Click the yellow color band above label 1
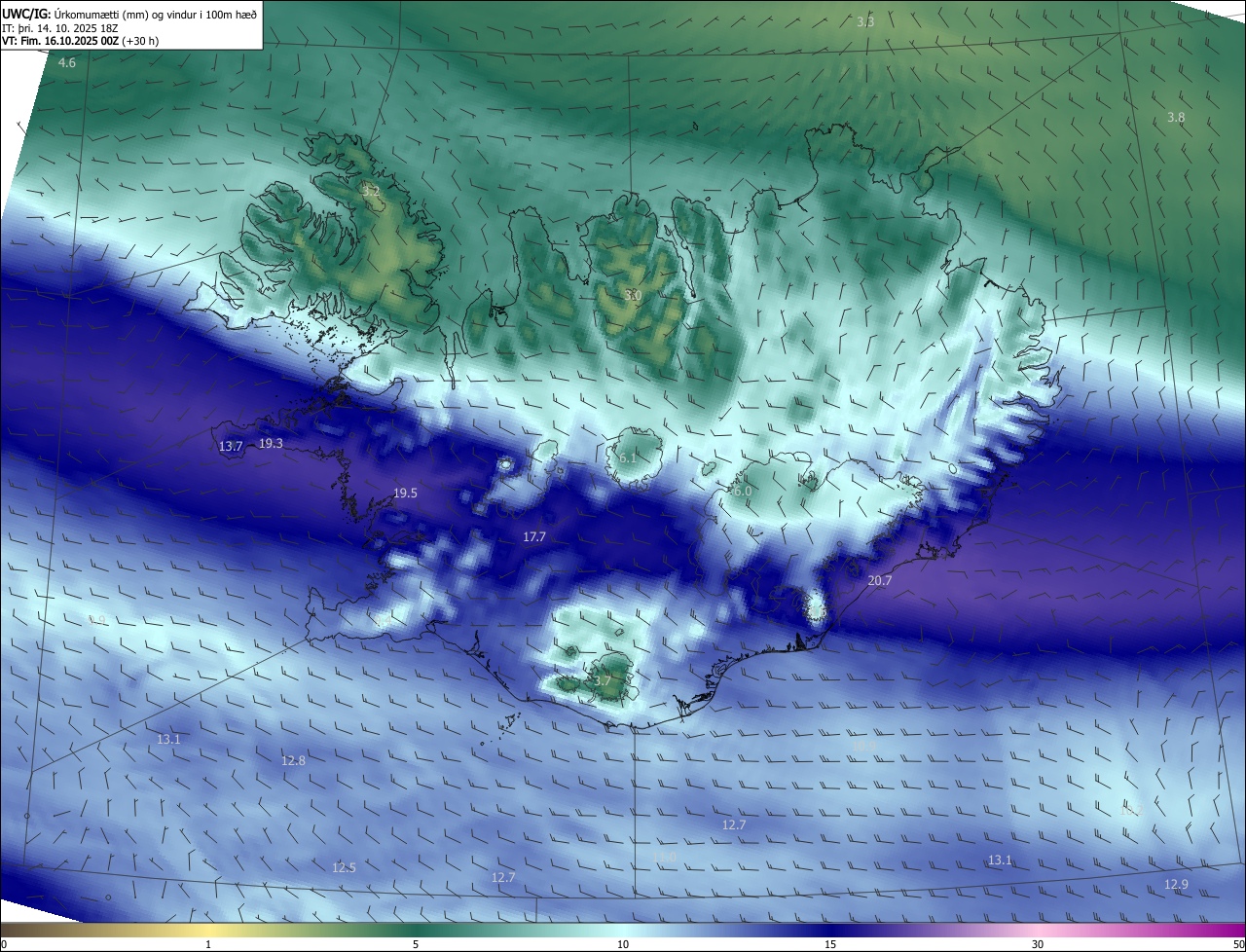 click(x=208, y=930)
